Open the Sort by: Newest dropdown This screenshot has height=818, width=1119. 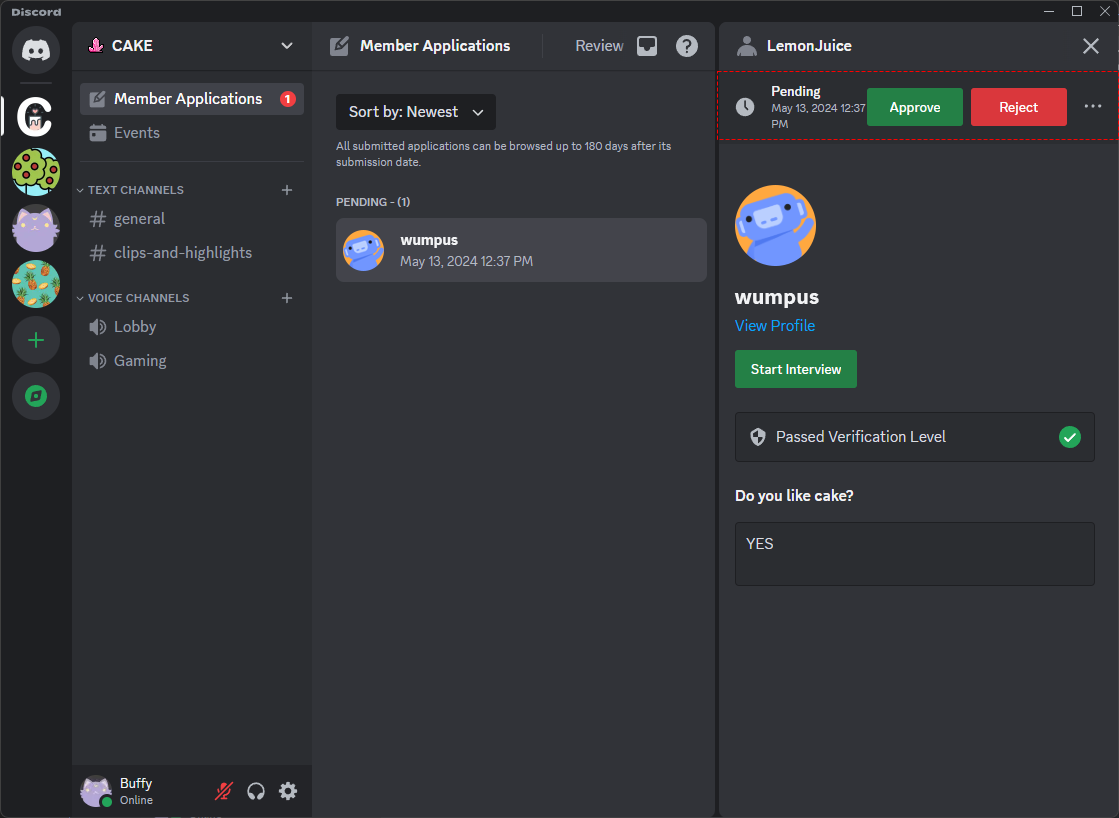(x=415, y=111)
